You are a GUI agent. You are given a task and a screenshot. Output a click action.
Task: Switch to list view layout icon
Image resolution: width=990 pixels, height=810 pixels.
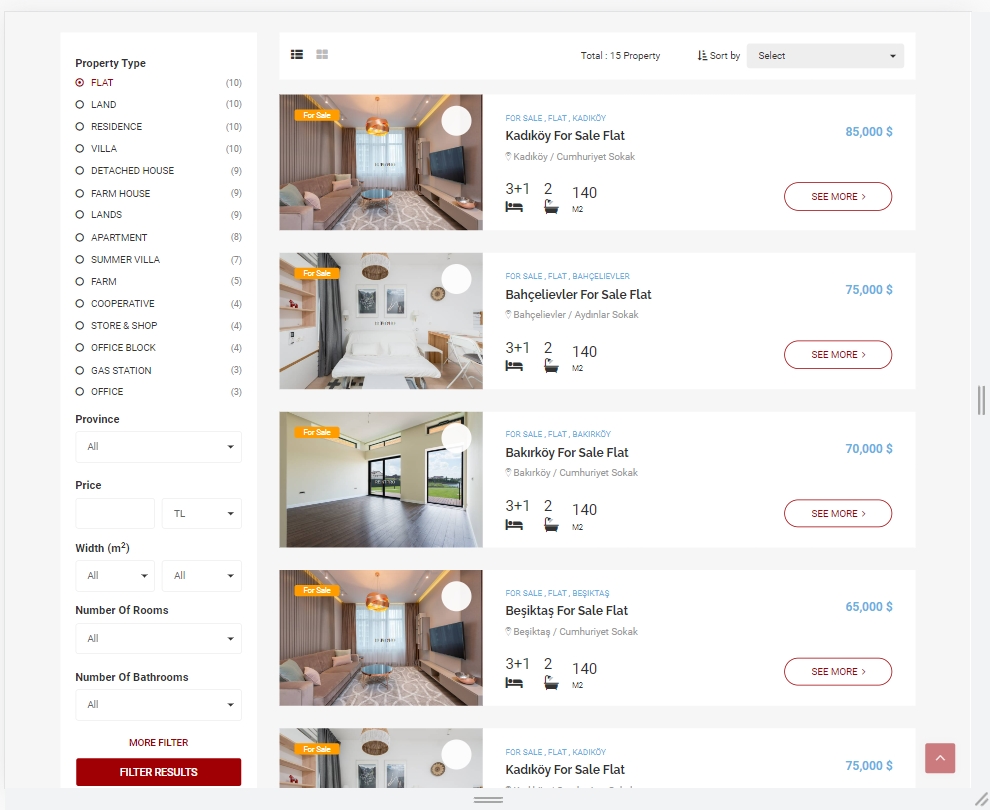point(297,54)
